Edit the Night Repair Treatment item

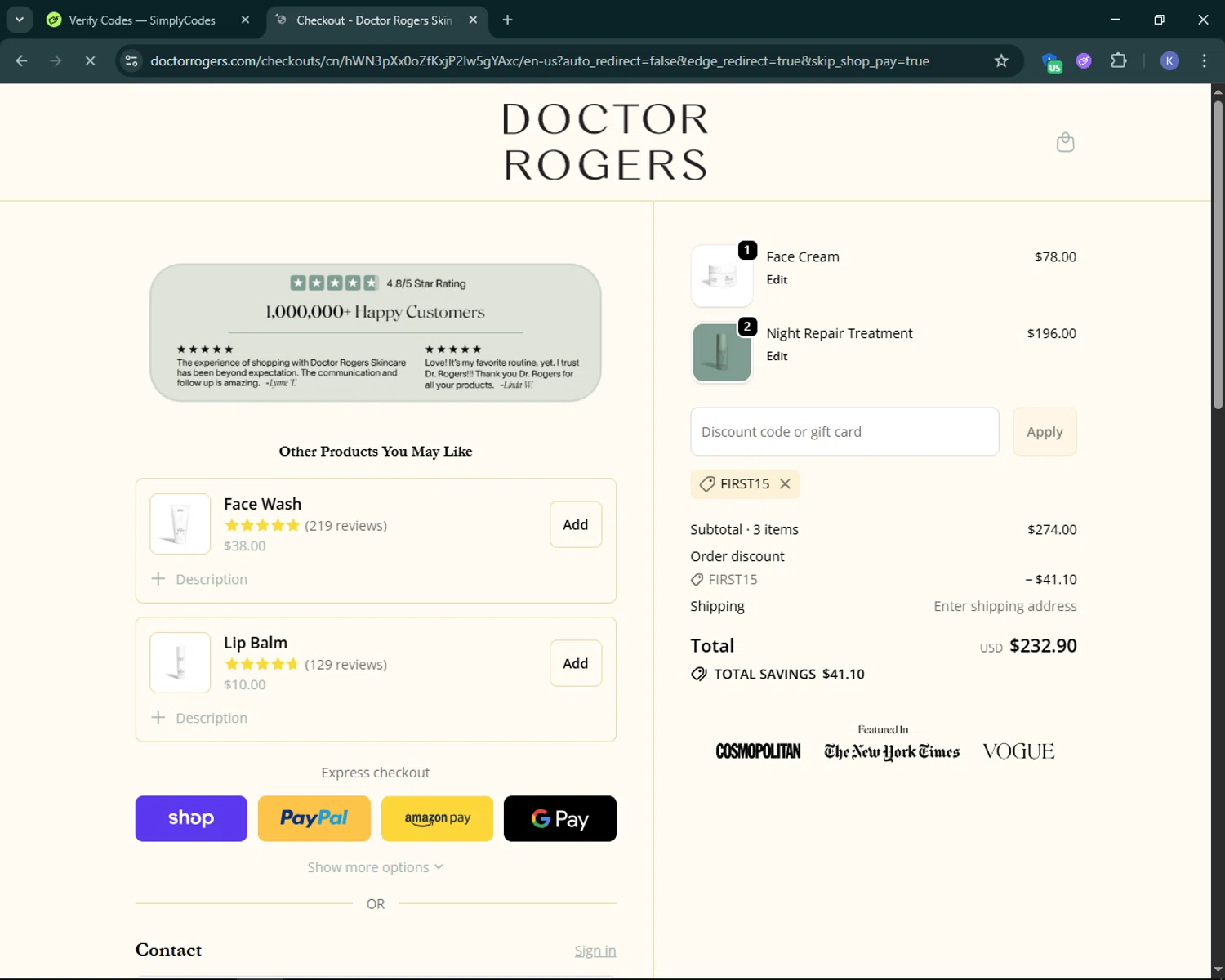pos(777,356)
